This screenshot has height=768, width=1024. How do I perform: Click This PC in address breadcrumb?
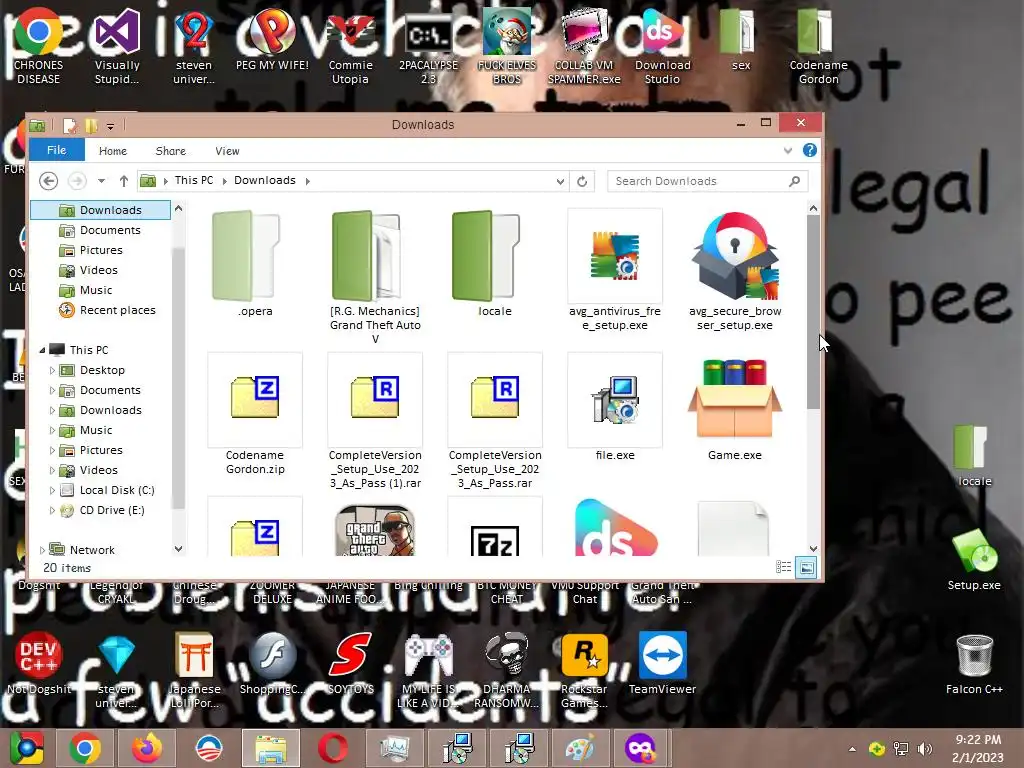(194, 180)
